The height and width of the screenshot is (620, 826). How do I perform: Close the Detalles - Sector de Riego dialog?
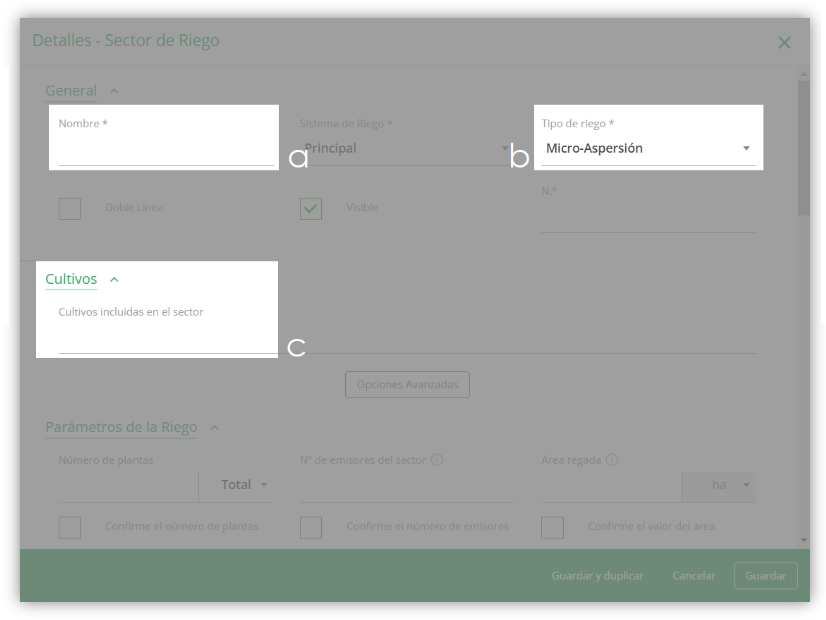click(784, 43)
